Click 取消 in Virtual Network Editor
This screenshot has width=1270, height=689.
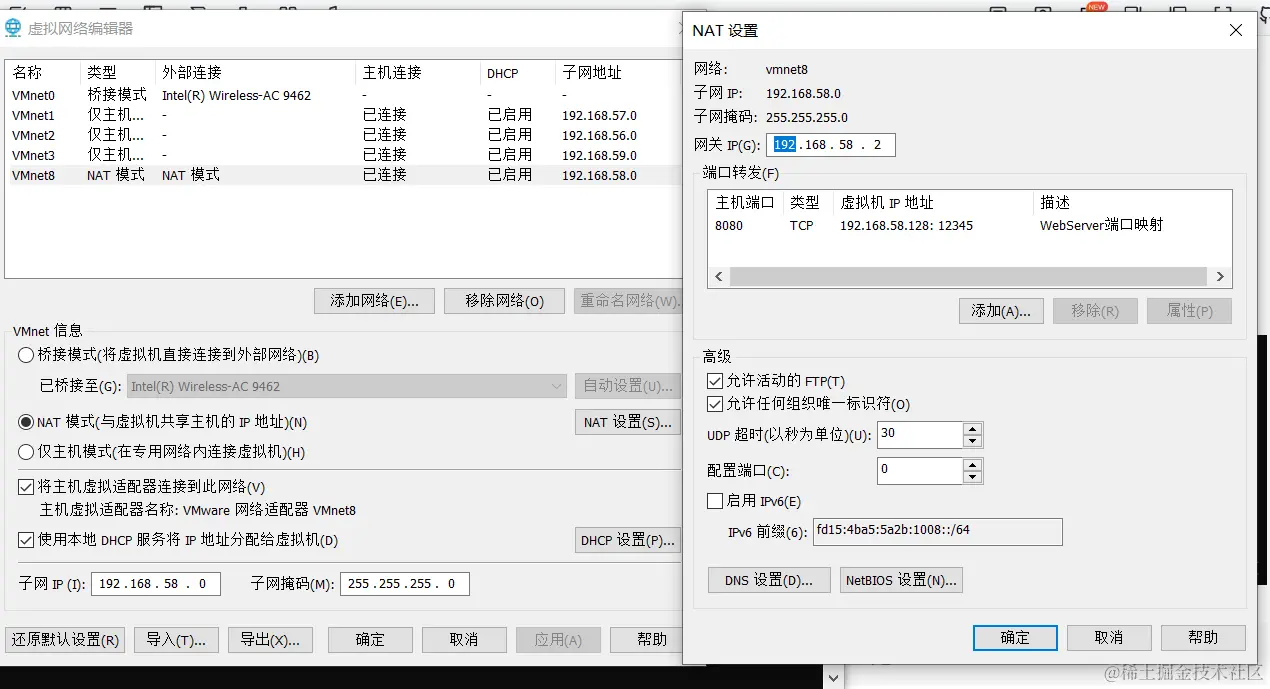464,640
